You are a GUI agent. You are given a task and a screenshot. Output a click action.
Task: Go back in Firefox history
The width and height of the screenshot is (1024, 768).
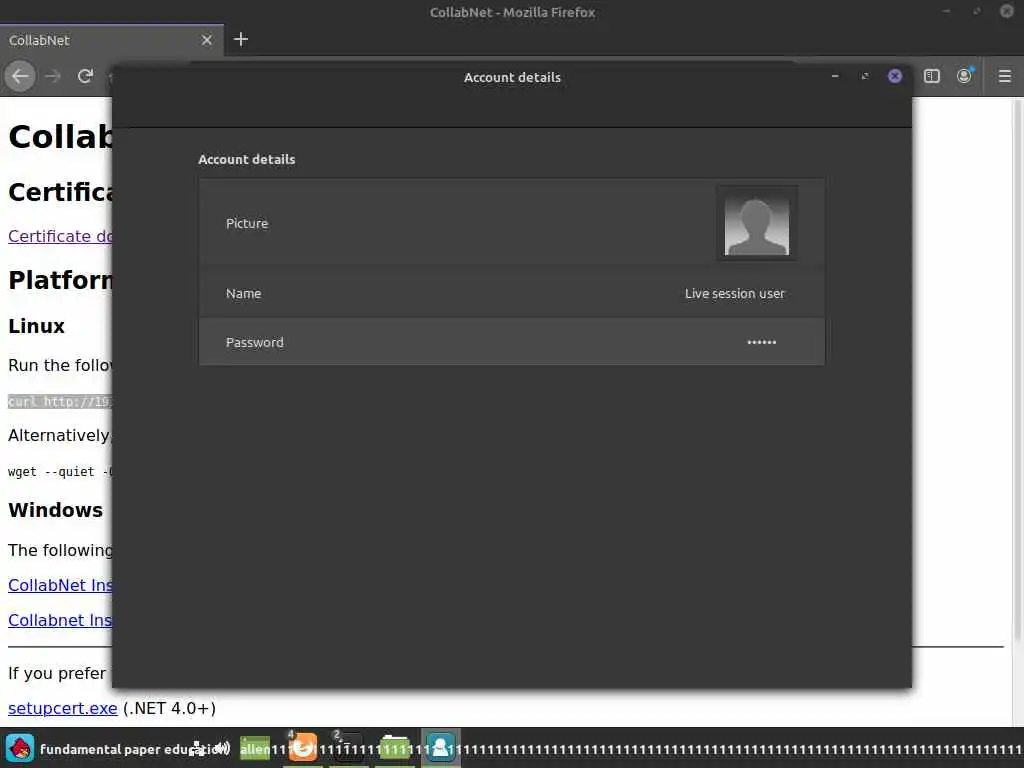click(x=20, y=76)
